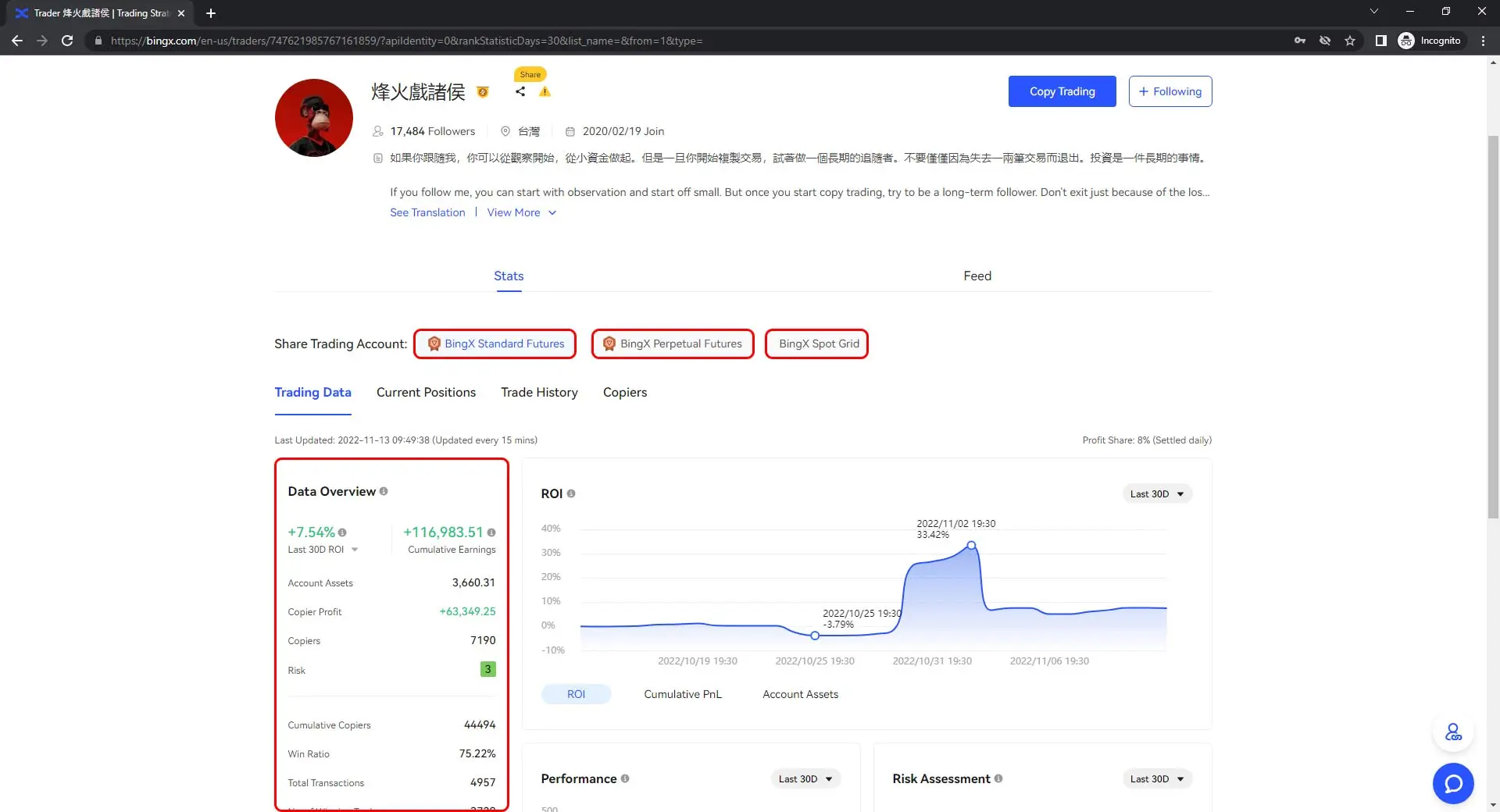Select BingX Standard Futures account

495,344
